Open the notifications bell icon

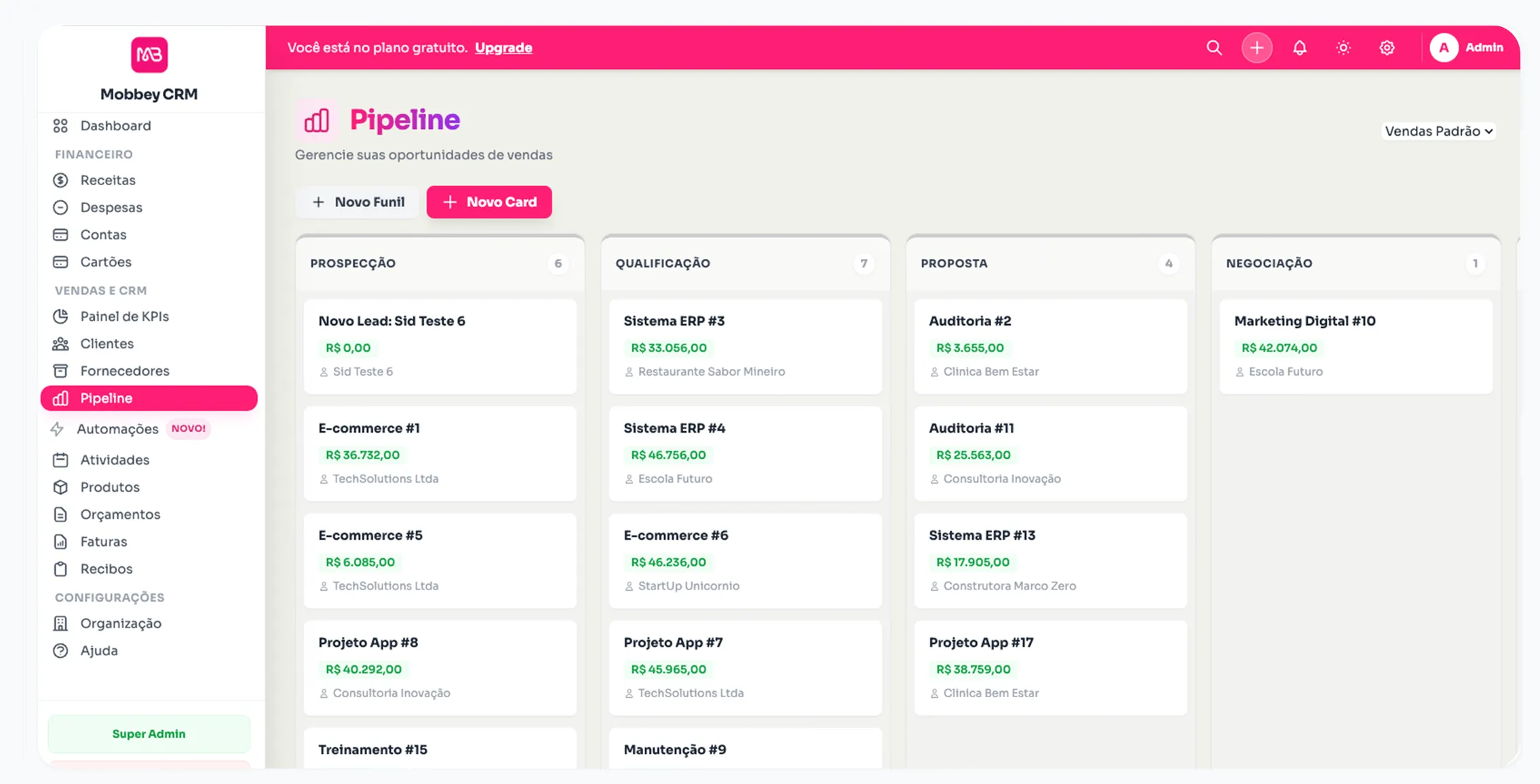pos(1300,47)
